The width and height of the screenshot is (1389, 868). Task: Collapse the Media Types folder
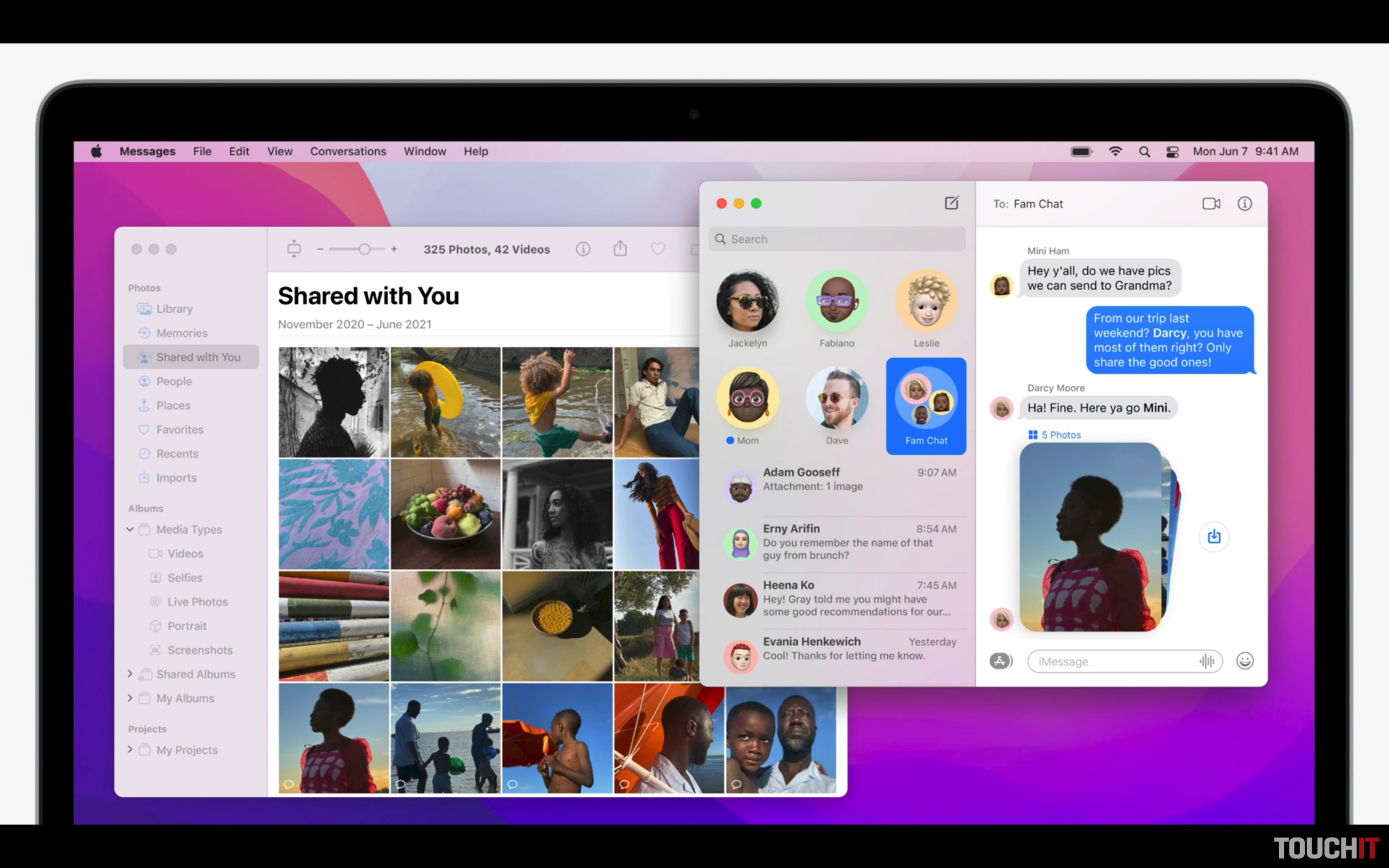[130, 530]
